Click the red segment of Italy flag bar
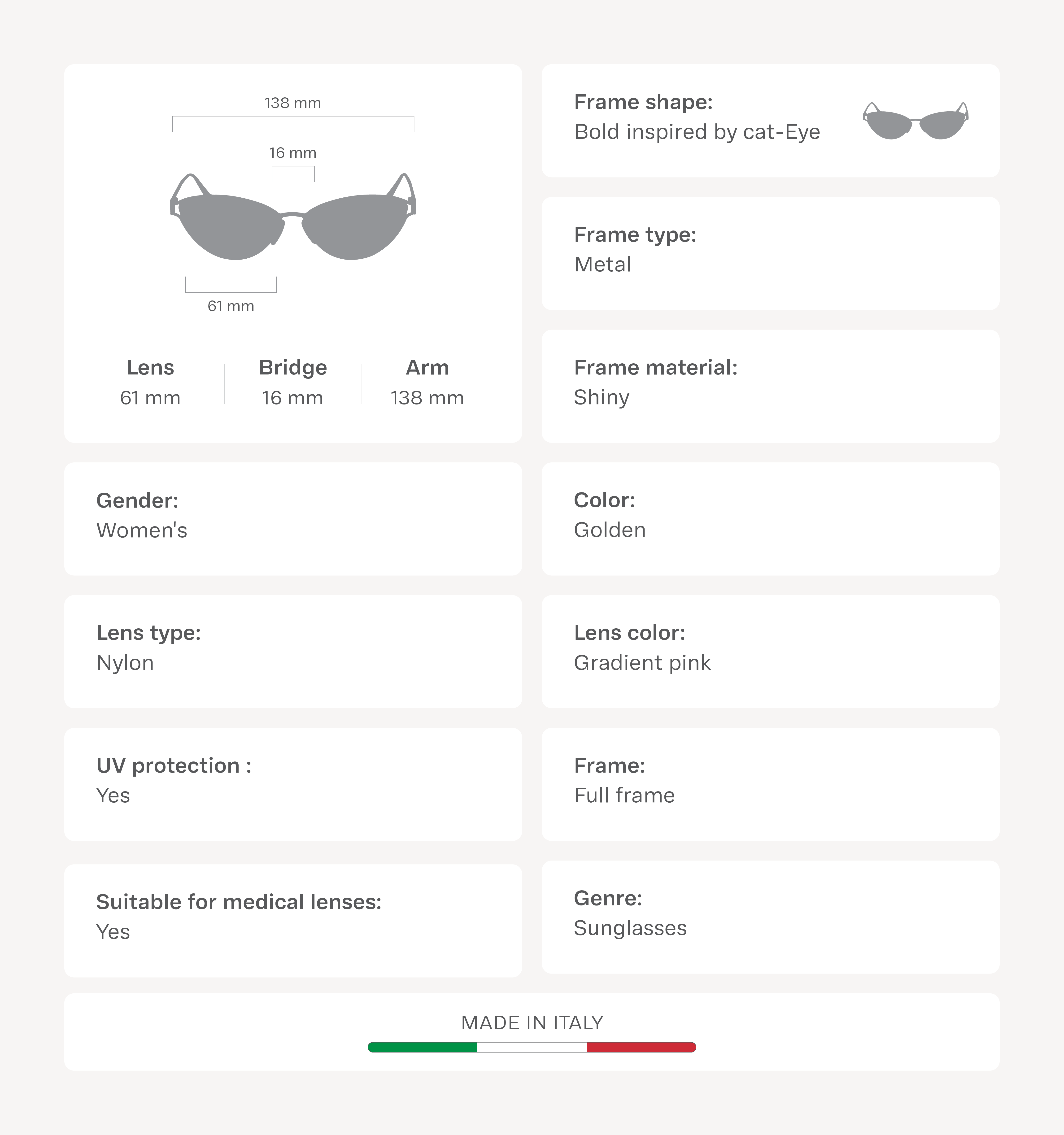Viewport: 1064px width, 1135px height. [641, 1047]
